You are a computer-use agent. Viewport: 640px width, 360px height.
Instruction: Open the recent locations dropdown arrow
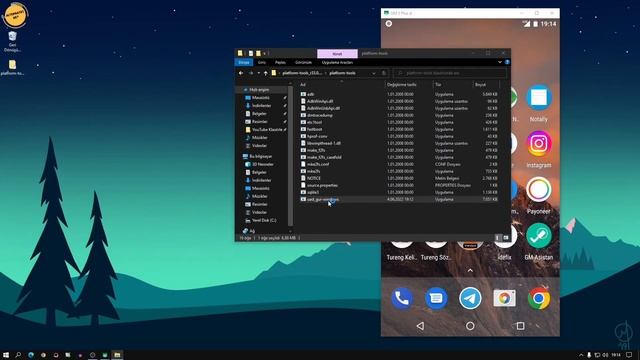258,73
